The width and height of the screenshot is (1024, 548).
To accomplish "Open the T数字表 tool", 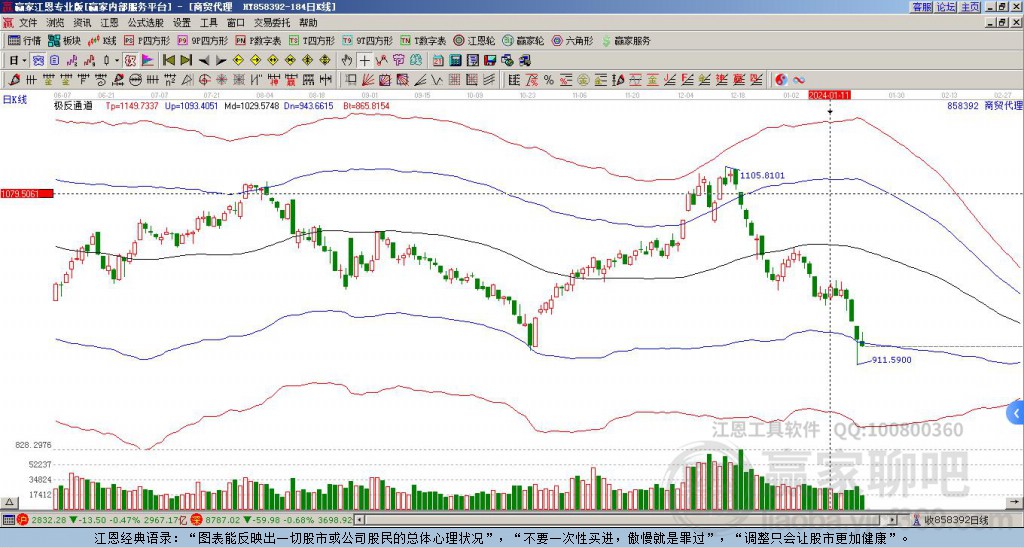I will [423, 40].
